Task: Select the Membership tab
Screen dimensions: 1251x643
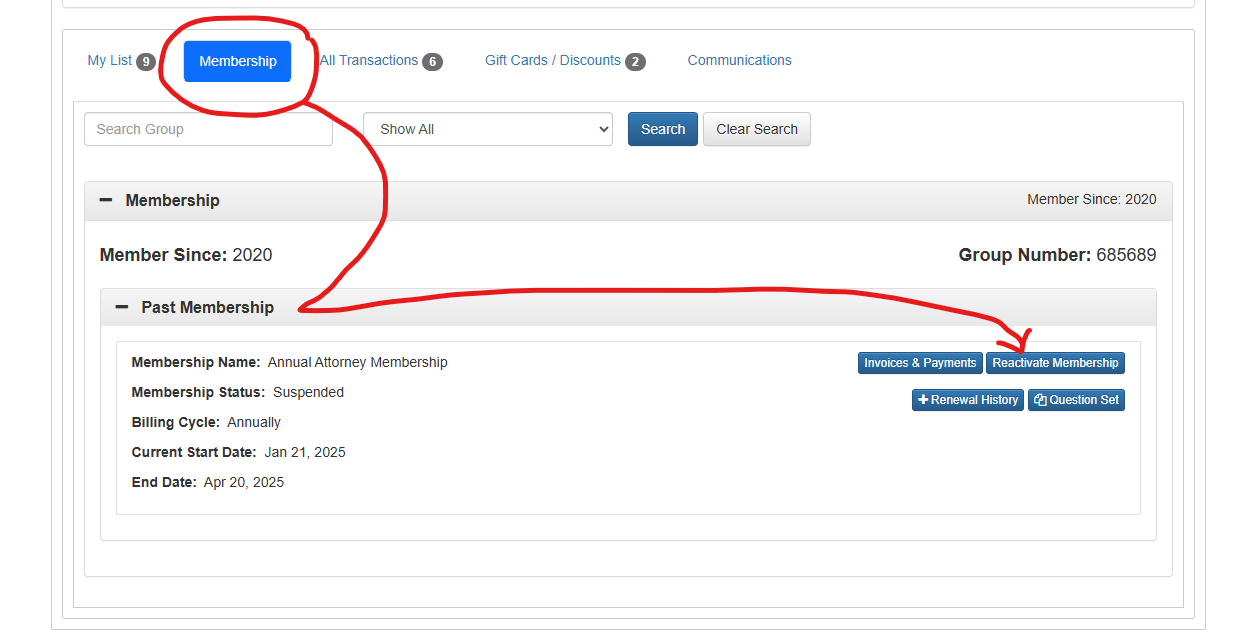Action: 238,61
